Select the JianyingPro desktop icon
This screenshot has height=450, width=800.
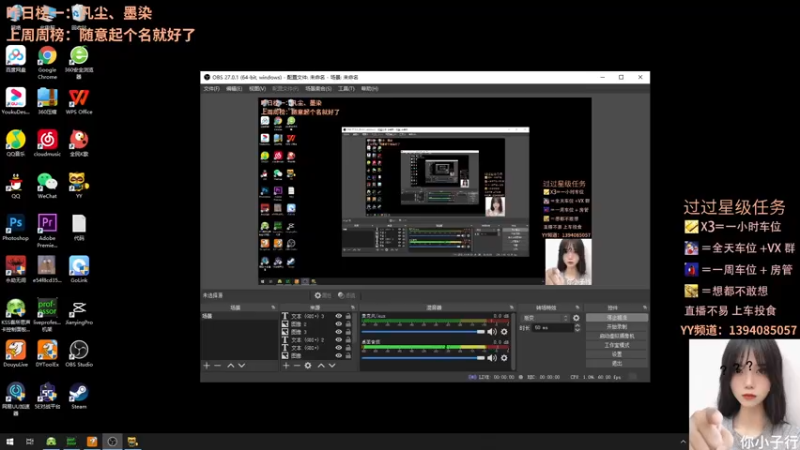pos(79,312)
